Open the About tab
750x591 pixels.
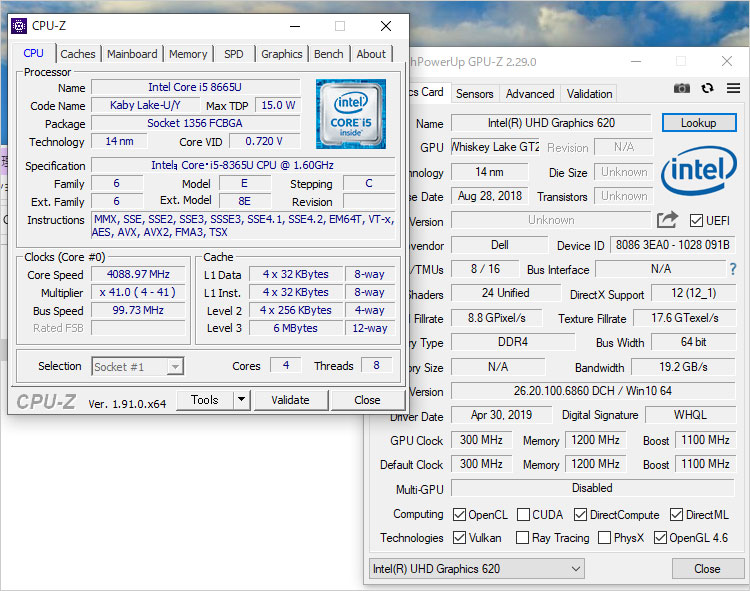pos(371,54)
